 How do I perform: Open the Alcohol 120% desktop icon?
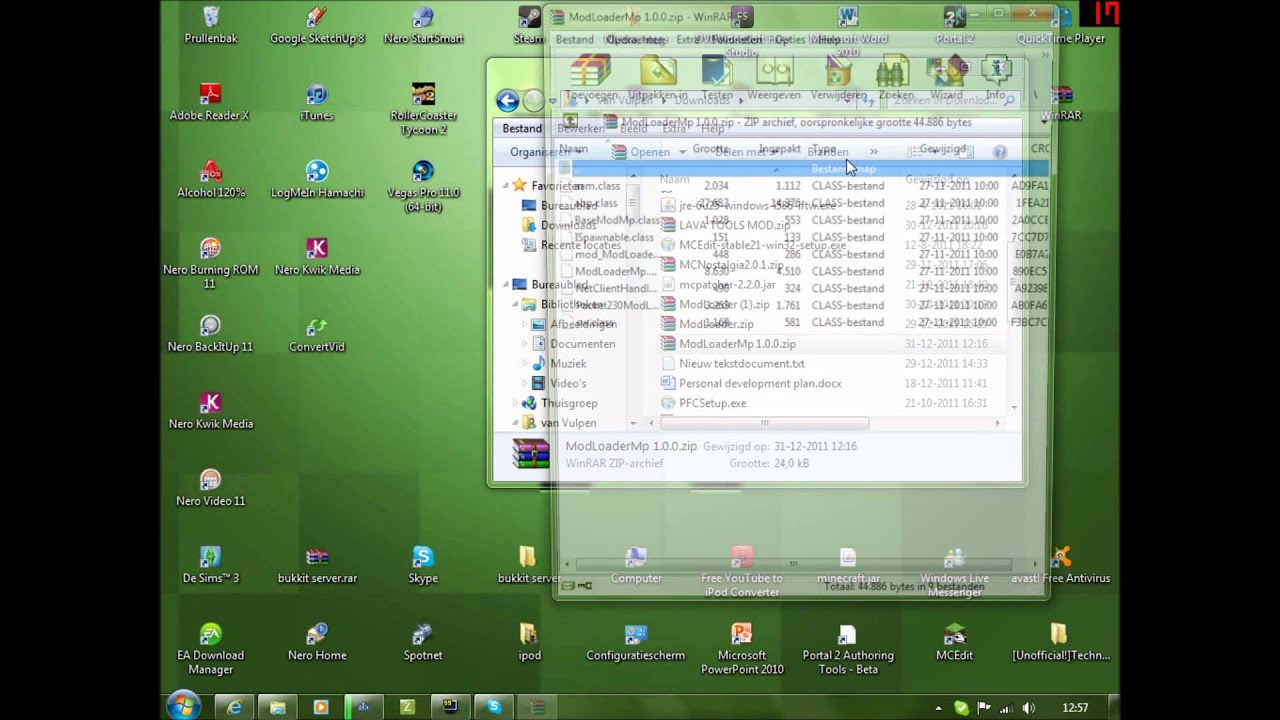tap(210, 179)
